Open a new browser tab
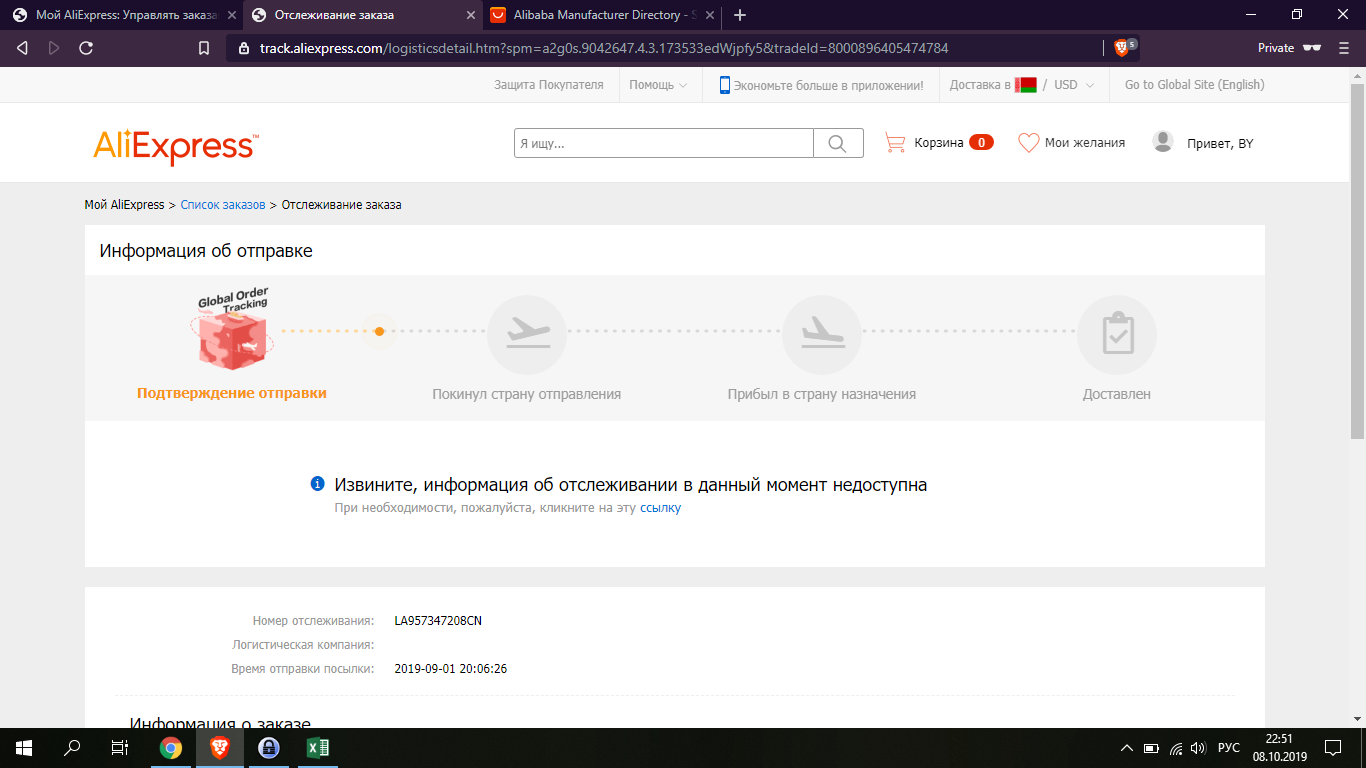Screen dimensions: 1366x768 pos(740,15)
